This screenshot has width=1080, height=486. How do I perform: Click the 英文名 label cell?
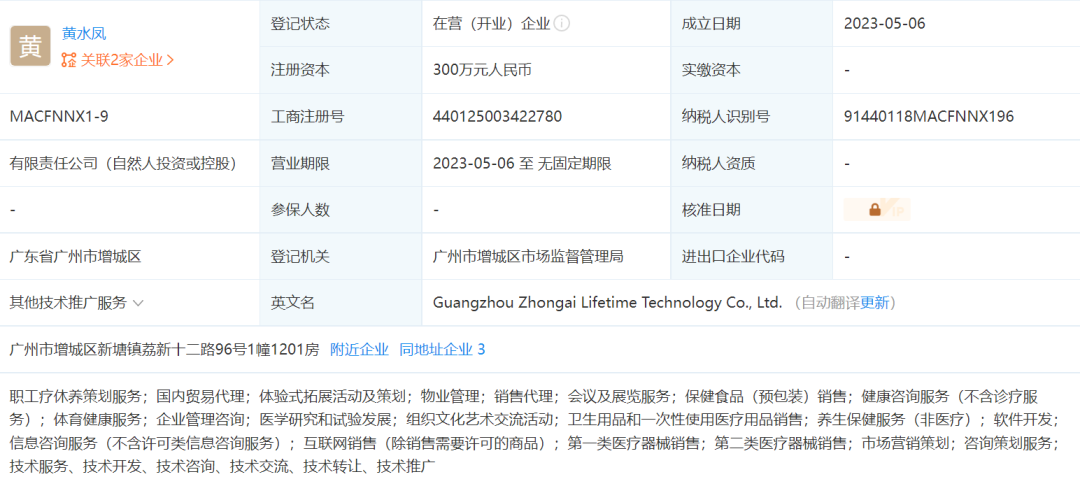click(x=340, y=303)
